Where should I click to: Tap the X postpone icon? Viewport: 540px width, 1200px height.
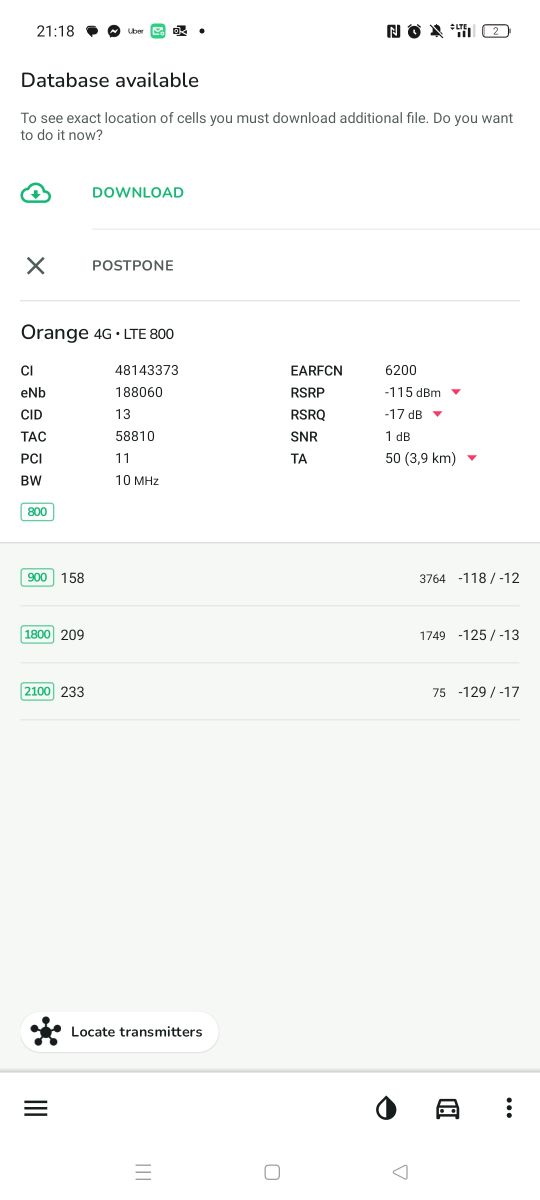pos(36,265)
